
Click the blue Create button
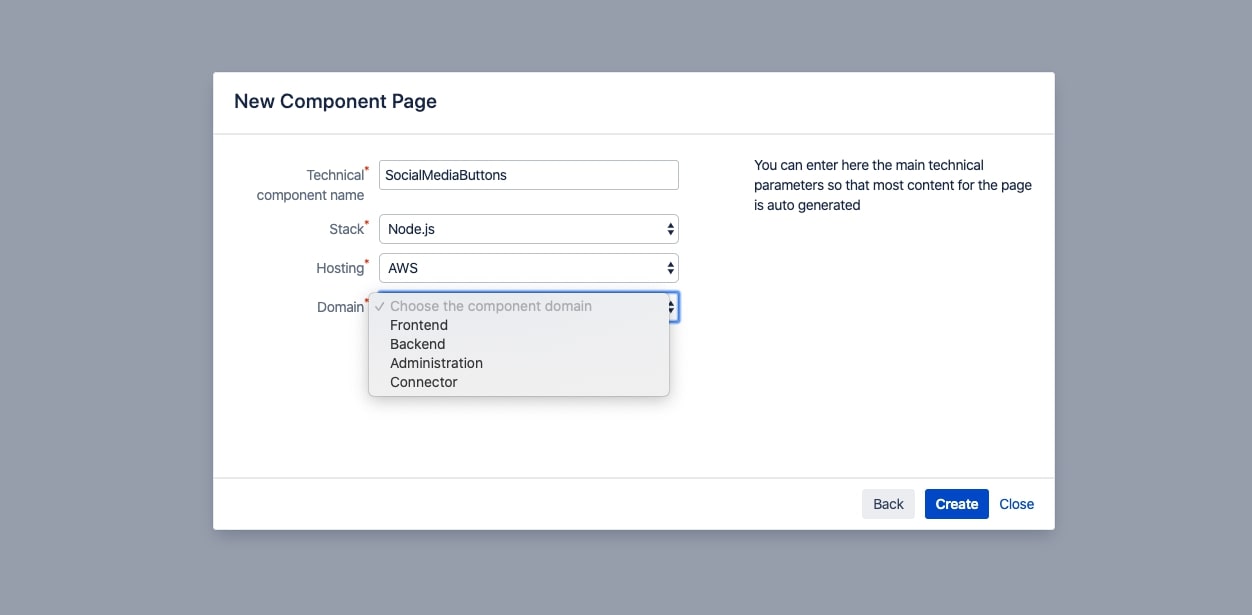pos(956,504)
